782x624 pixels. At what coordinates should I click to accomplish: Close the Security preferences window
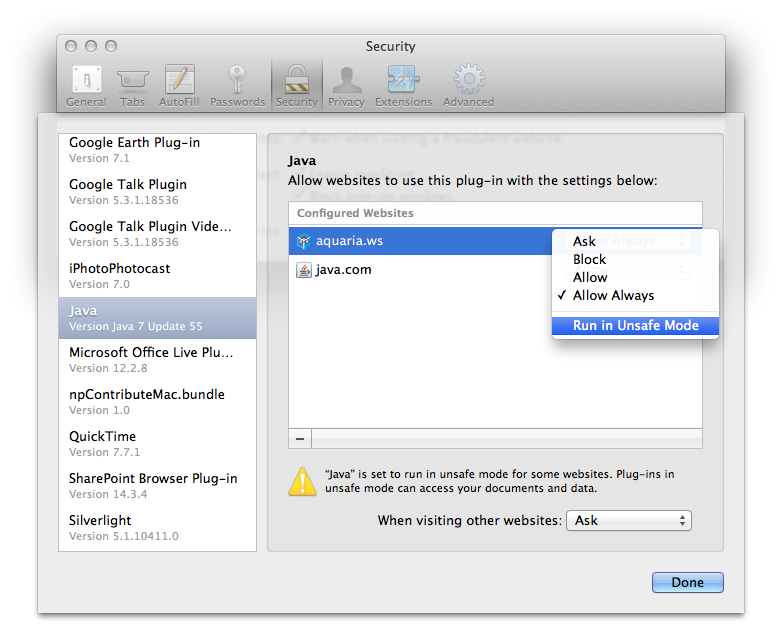[71, 46]
